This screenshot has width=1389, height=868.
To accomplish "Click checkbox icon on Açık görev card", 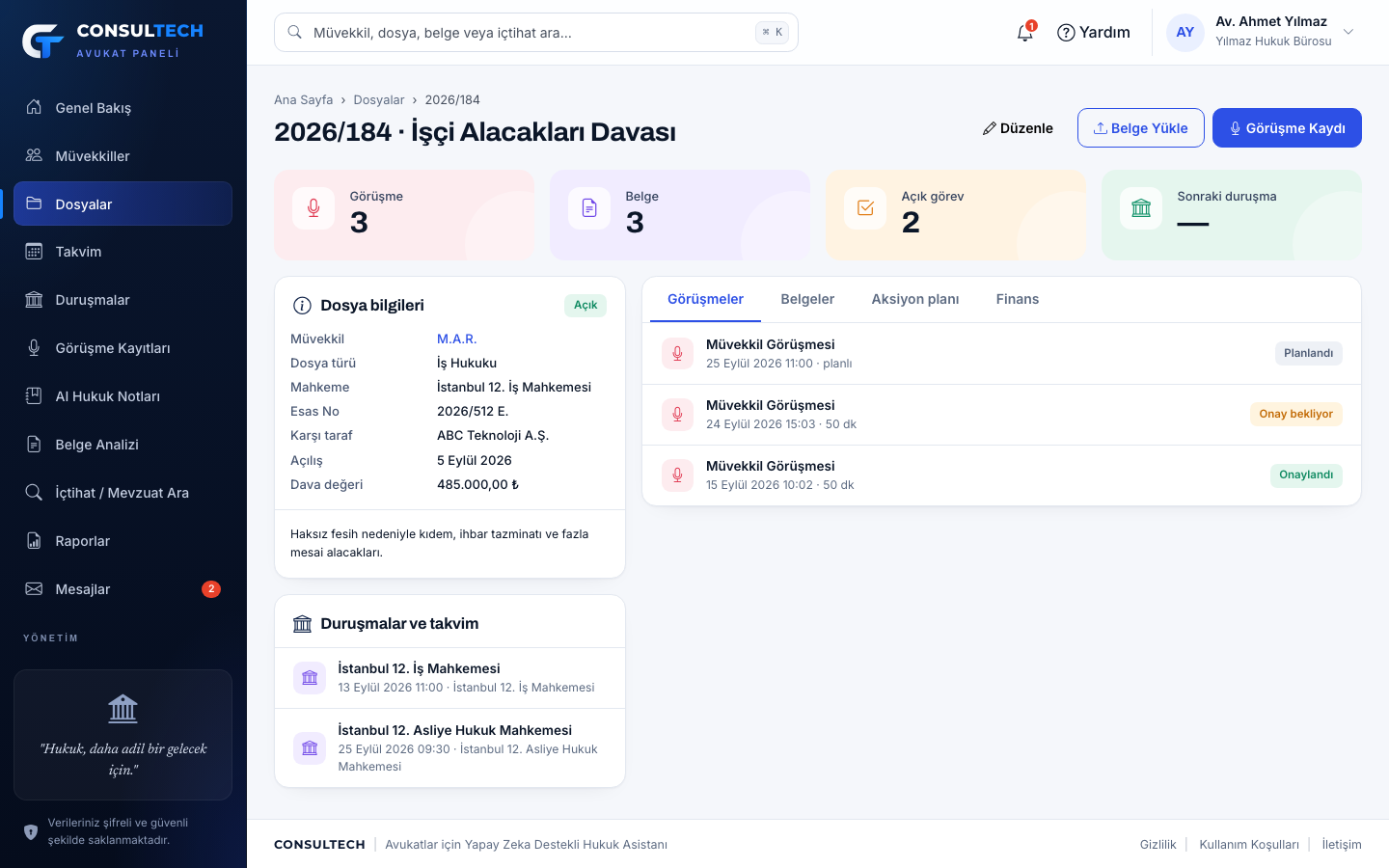I will coord(865,208).
